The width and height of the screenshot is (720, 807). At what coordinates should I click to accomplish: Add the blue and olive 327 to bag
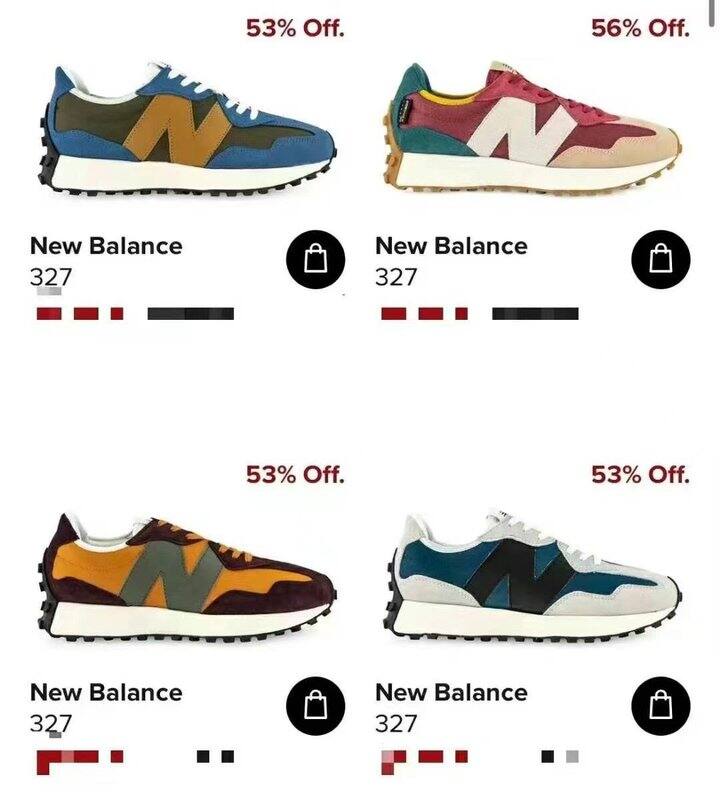point(315,259)
